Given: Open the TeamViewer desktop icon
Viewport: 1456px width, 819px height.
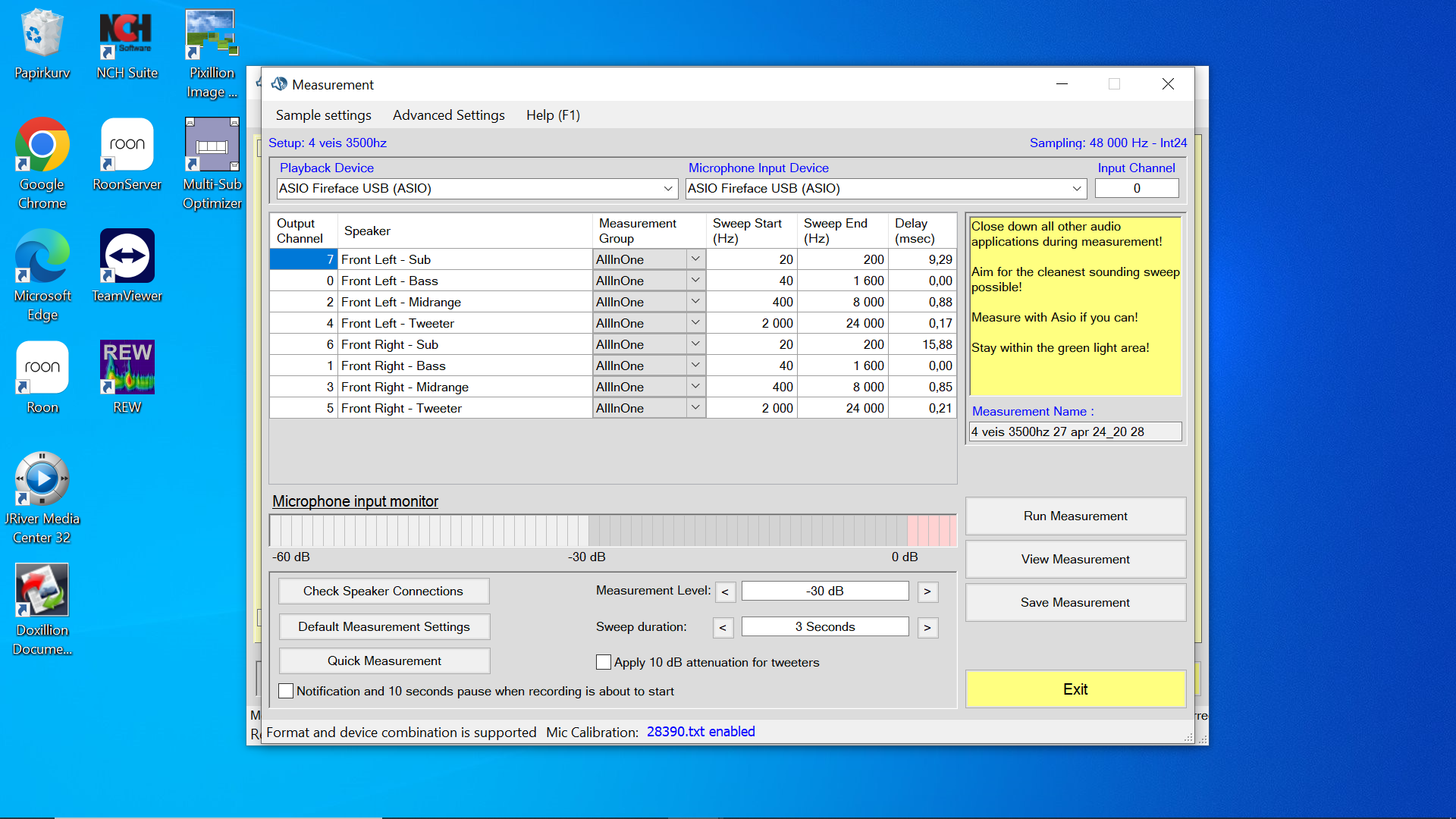Looking at the screenshot, I should (x=127, y=257).
